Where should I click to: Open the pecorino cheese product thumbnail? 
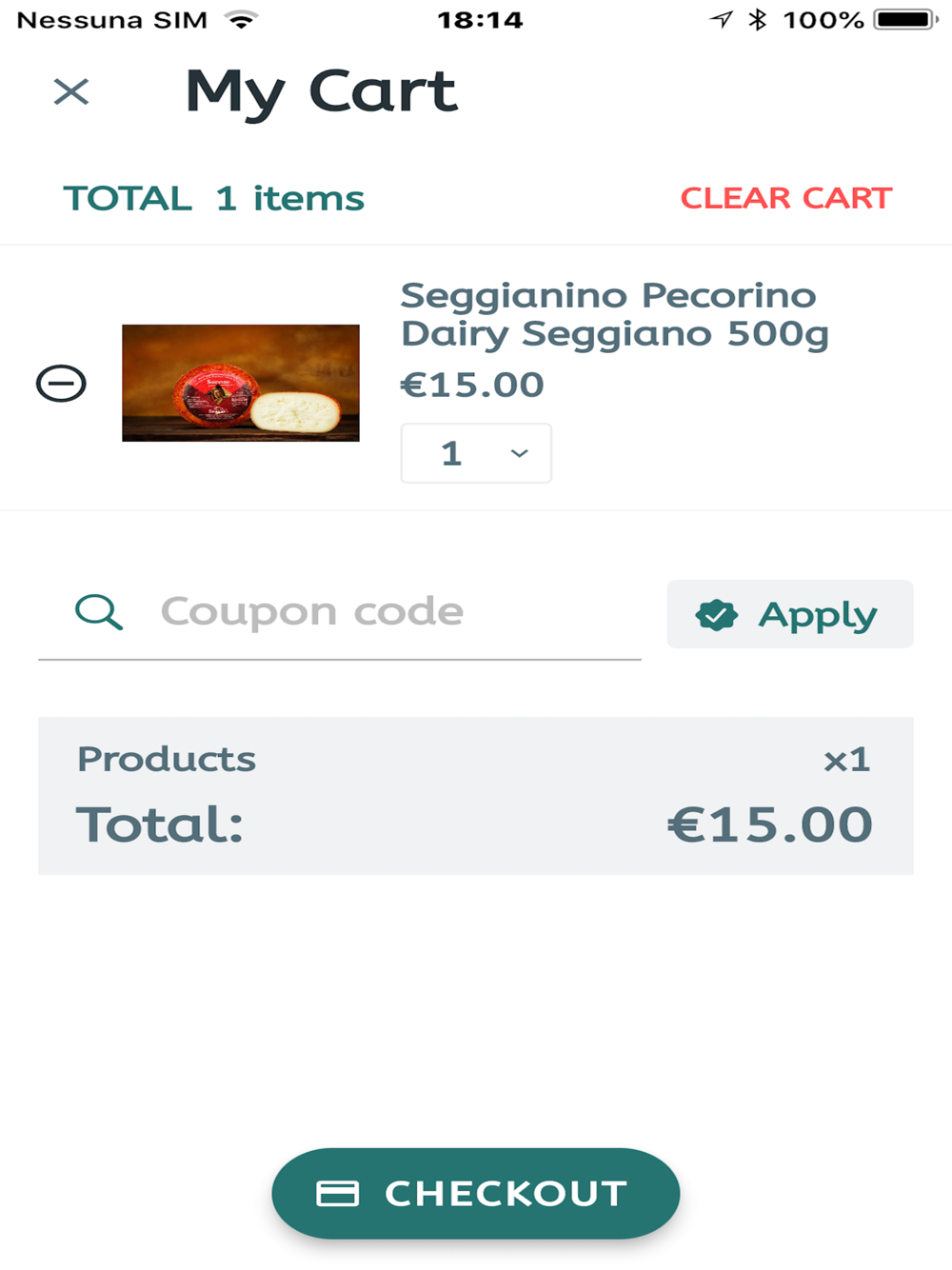[x=241, y=383]
